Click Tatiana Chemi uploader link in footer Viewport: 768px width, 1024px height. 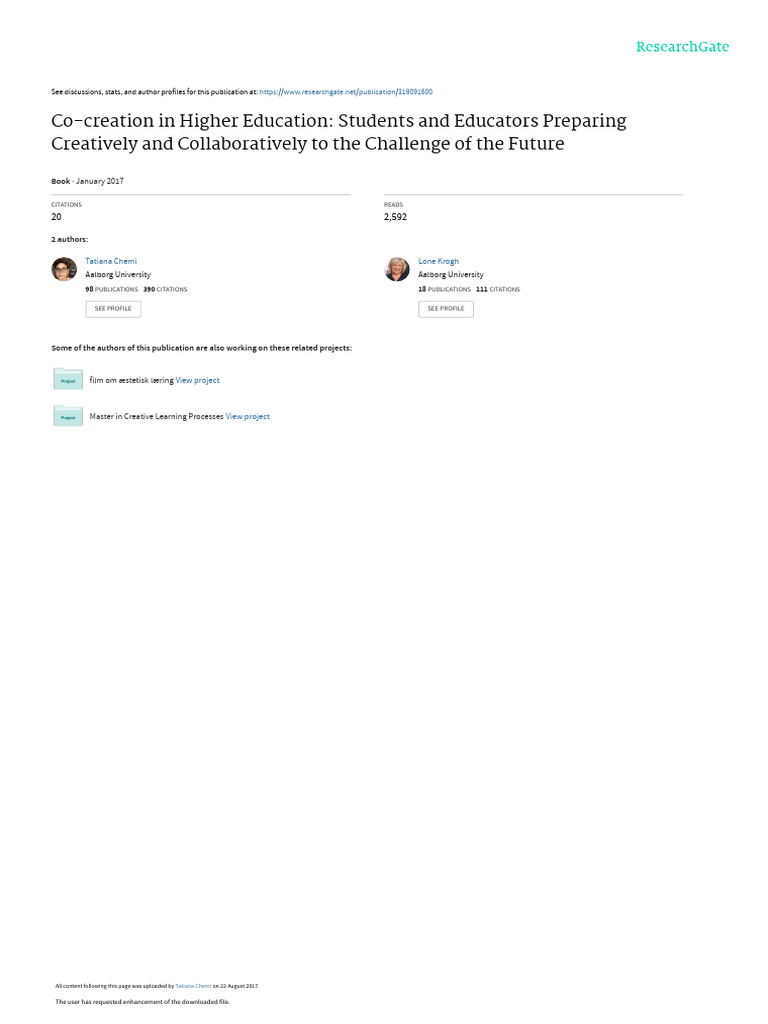[x=193, y=986]
